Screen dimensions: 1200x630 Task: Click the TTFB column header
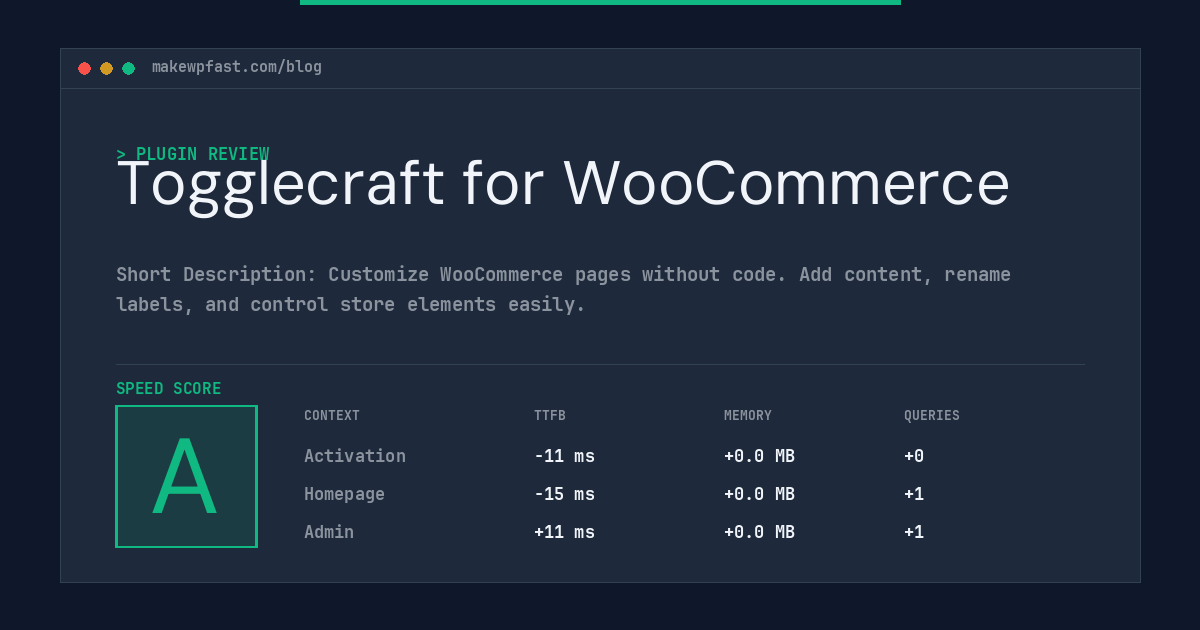(x=550, y=416)
